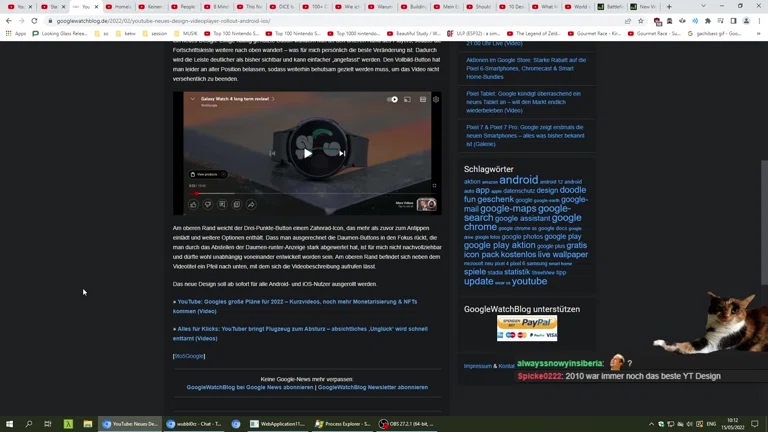
Task: Click the page vertical scrollbar thumb
Action: [764, 223]
